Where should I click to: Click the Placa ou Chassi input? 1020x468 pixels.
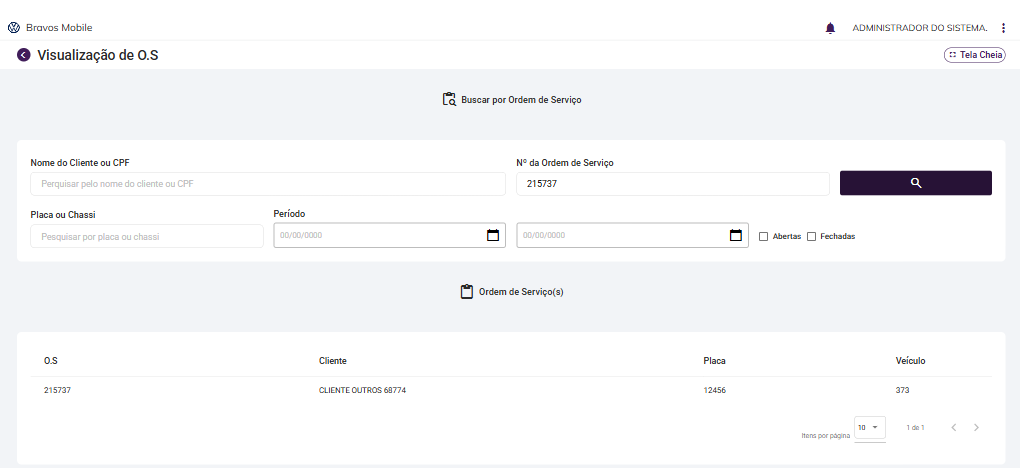(147, 236)
